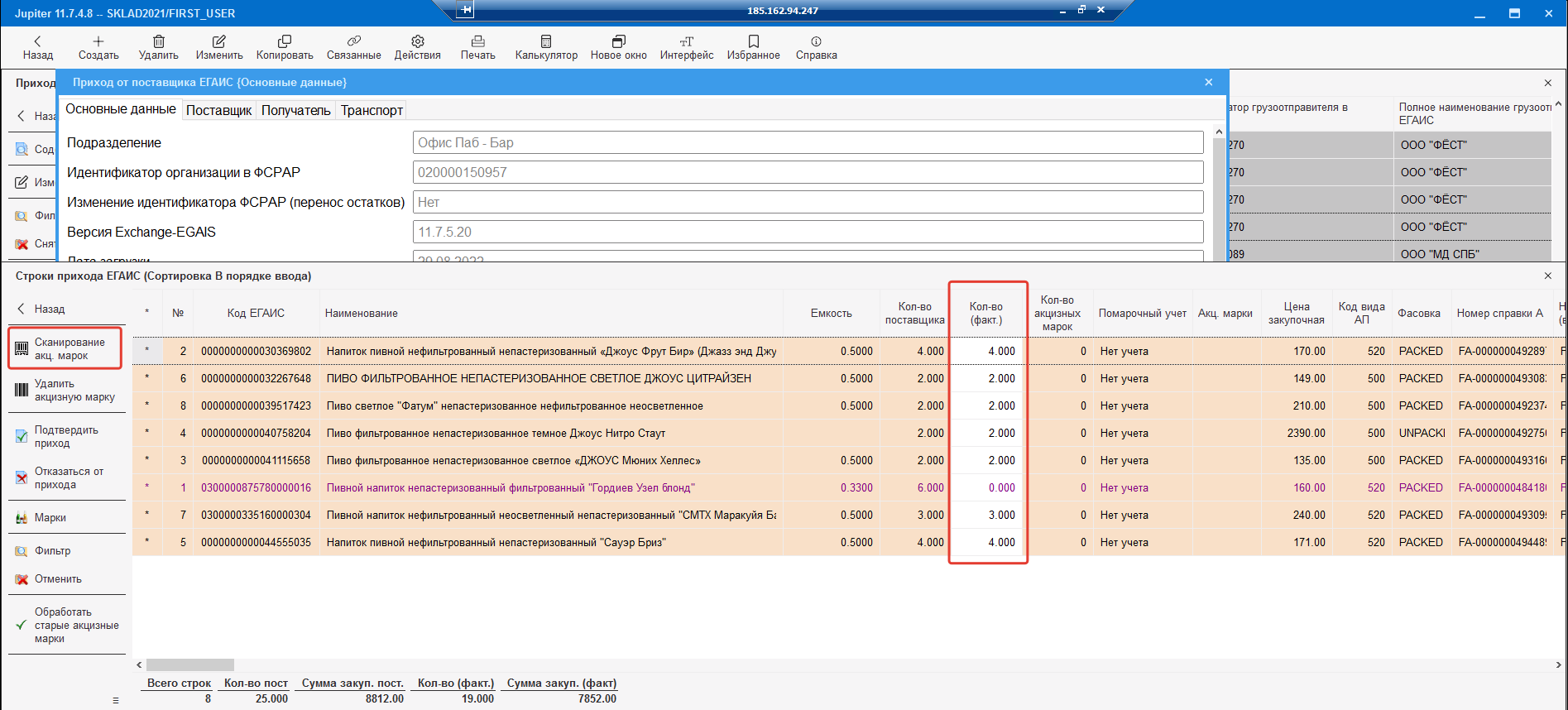This screenshot has width=1568, height=710.
Task: Select row with Джоус Фрут Бир
Action: pyautogui.click(x=849, y=351)
